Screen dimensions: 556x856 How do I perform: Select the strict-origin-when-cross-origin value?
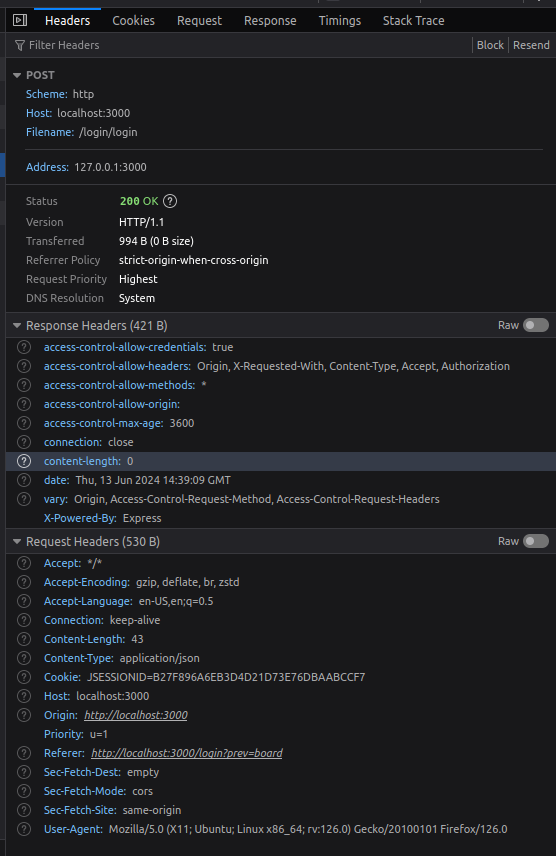[x=193, y=260]
